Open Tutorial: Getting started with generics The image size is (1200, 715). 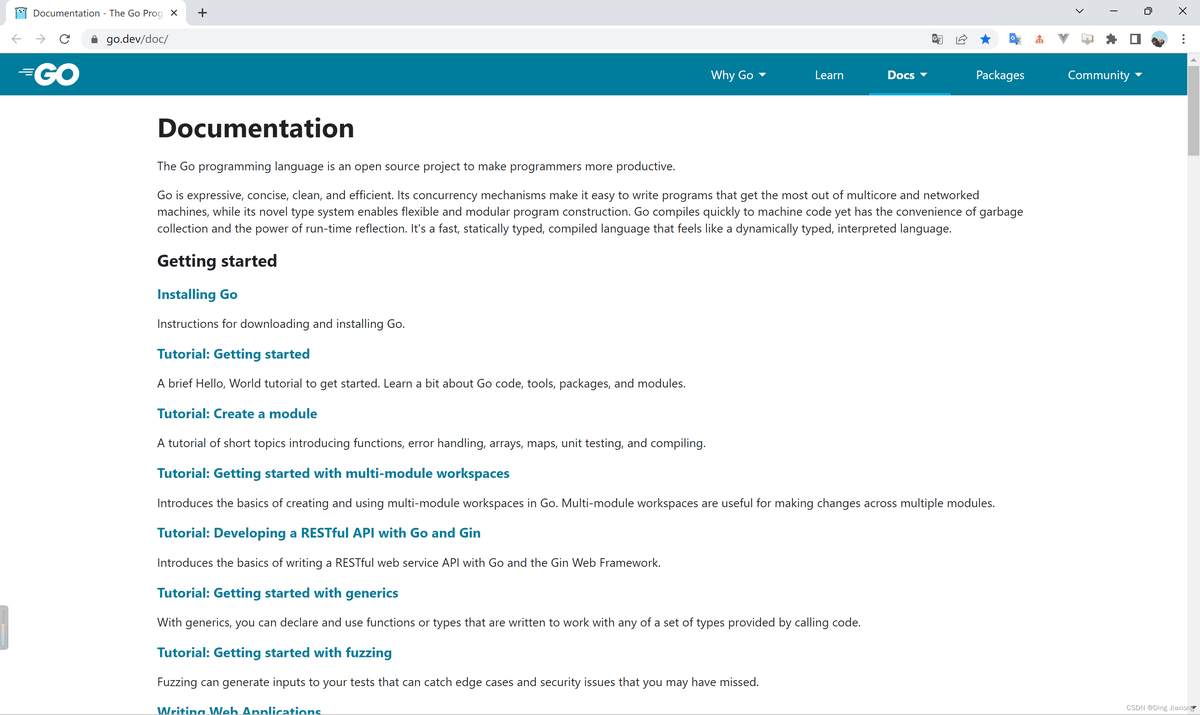[x=278, y=593]
